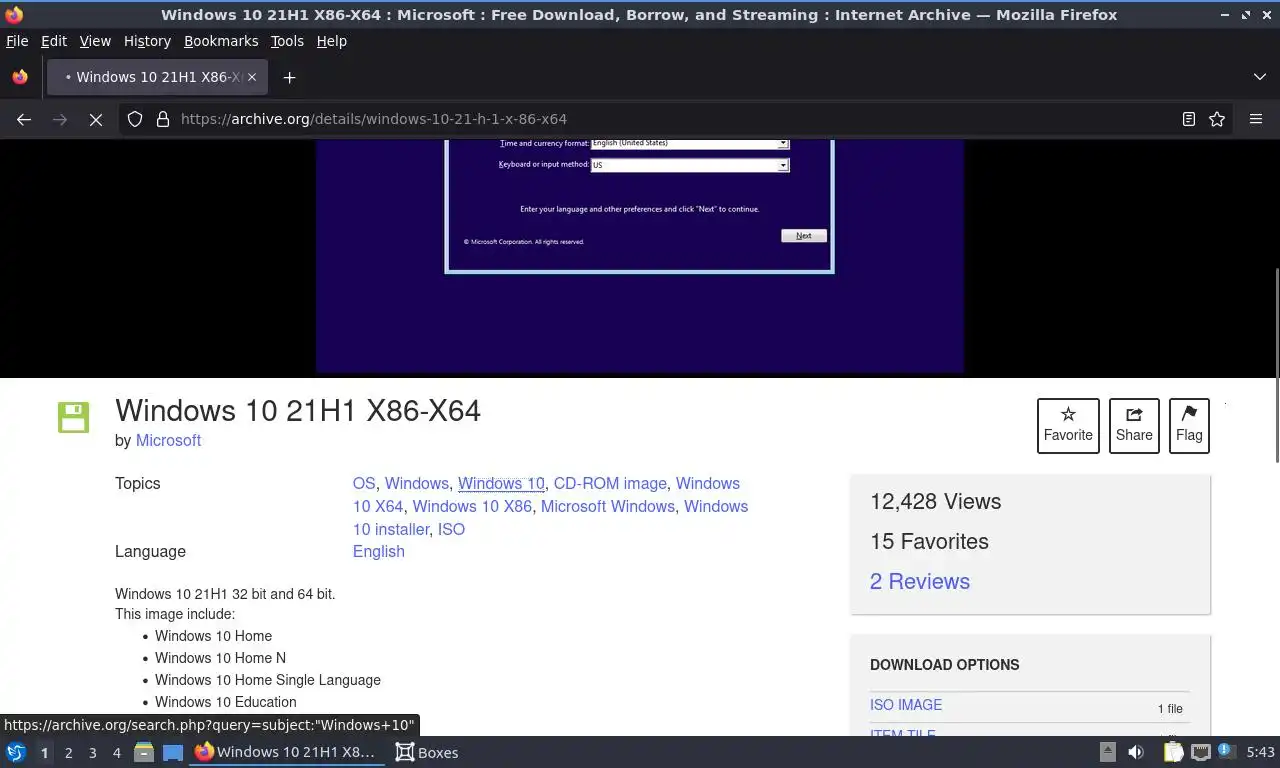Follow the Windows 10 topic link
Viewport: 1280px width, 768px height.
[x=501, y=483]
